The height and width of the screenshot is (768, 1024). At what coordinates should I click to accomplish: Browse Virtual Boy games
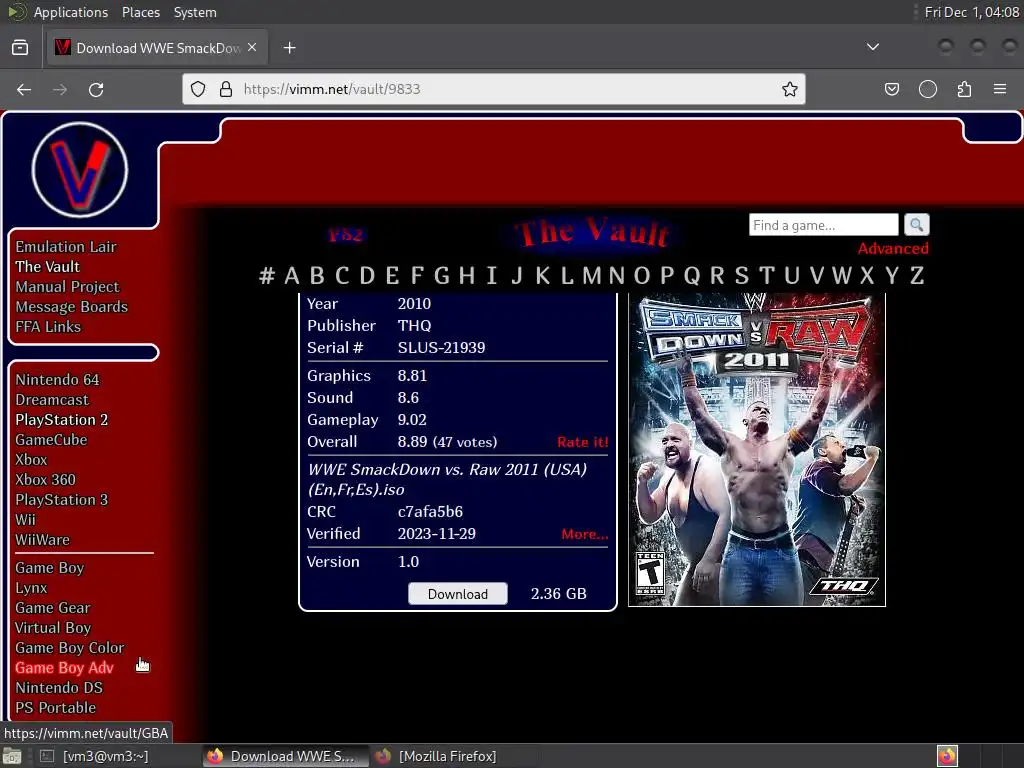53,628
